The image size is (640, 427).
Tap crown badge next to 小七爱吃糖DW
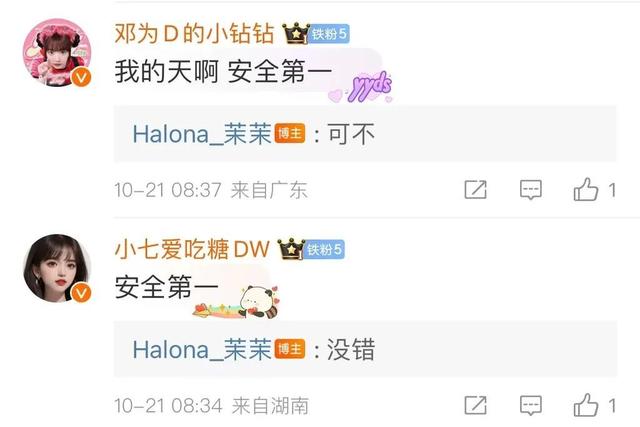point(291,249)
